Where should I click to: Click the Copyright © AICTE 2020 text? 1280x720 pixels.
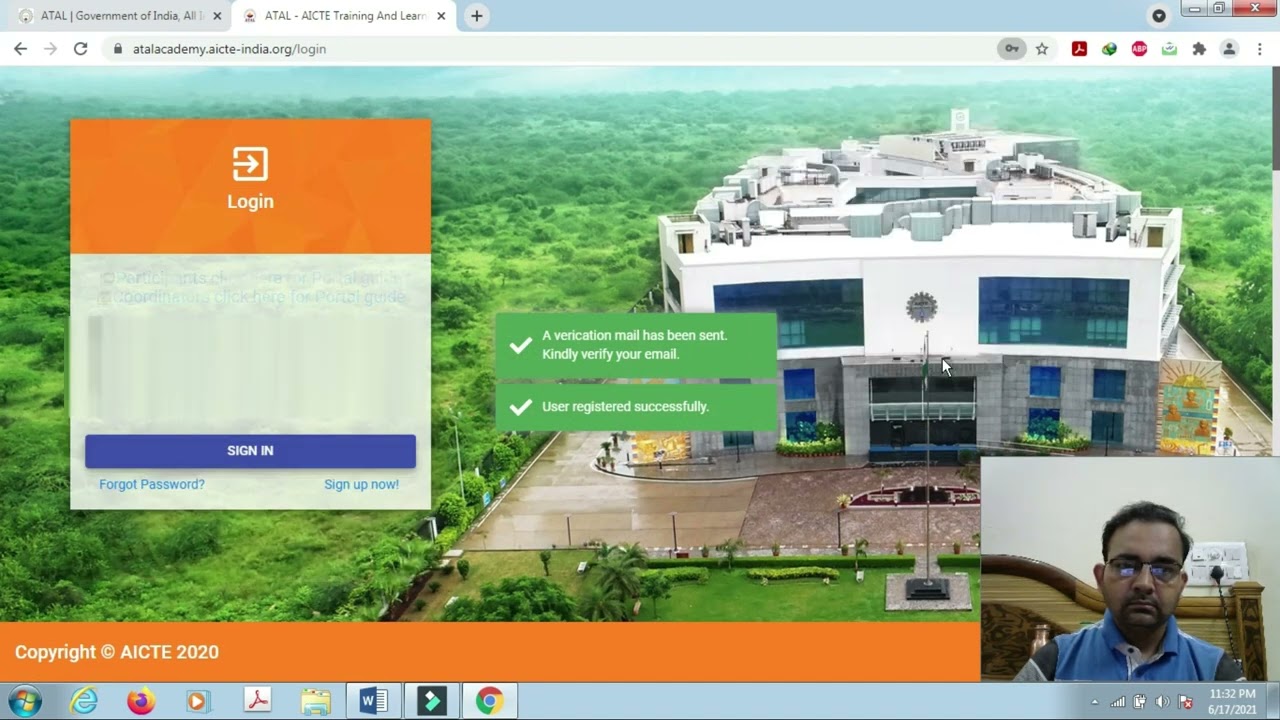[117, 652]
